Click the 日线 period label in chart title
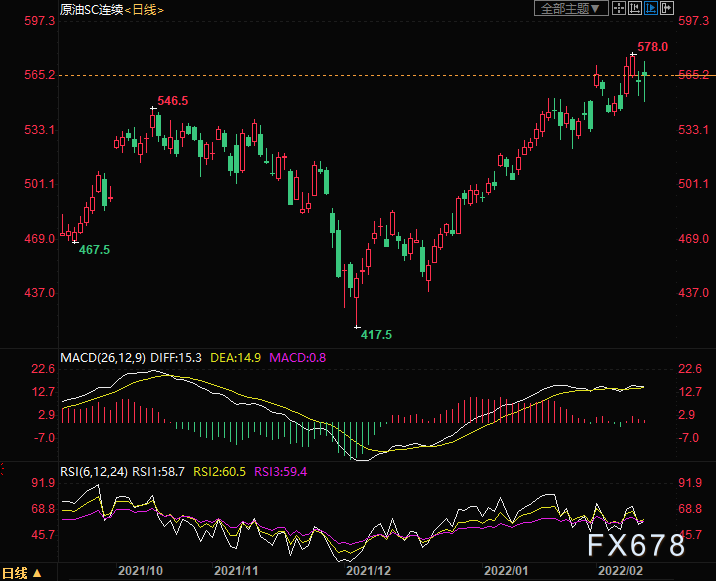The image size is (716, 581). 144,10
